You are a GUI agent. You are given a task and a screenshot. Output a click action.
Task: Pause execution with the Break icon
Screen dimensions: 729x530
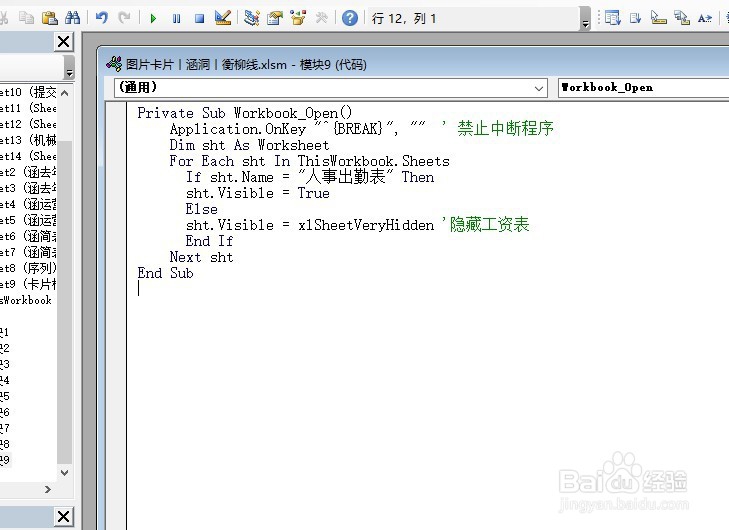tap(176, 19)
